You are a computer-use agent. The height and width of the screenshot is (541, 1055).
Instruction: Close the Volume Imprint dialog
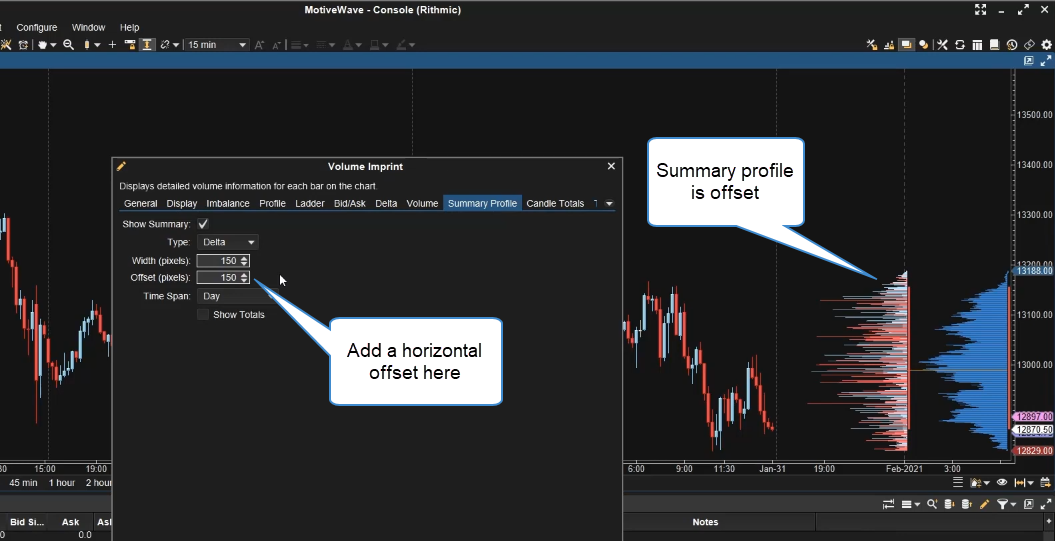(x=611, y=167)
